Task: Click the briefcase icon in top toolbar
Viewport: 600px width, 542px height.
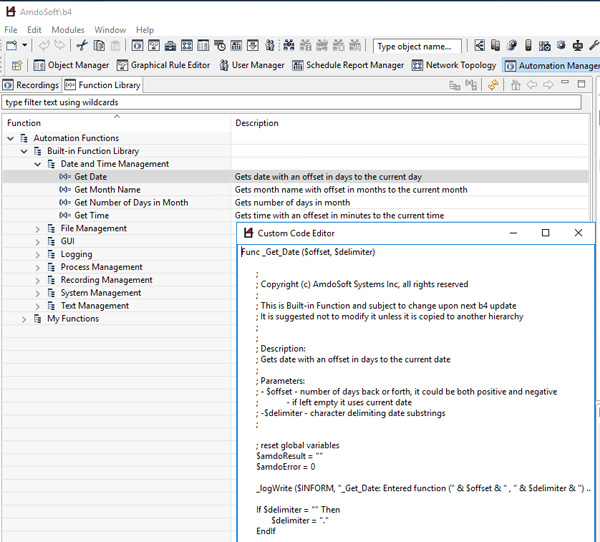Action: pos(170,46)
